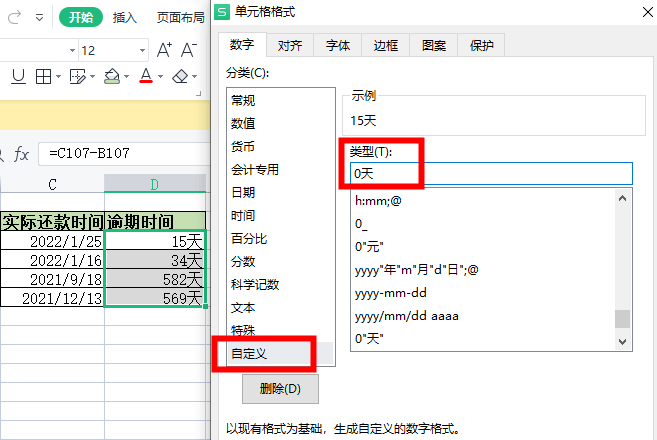
Task: Click the 实际还款时间 header cell
Action: tap(52, 221)
